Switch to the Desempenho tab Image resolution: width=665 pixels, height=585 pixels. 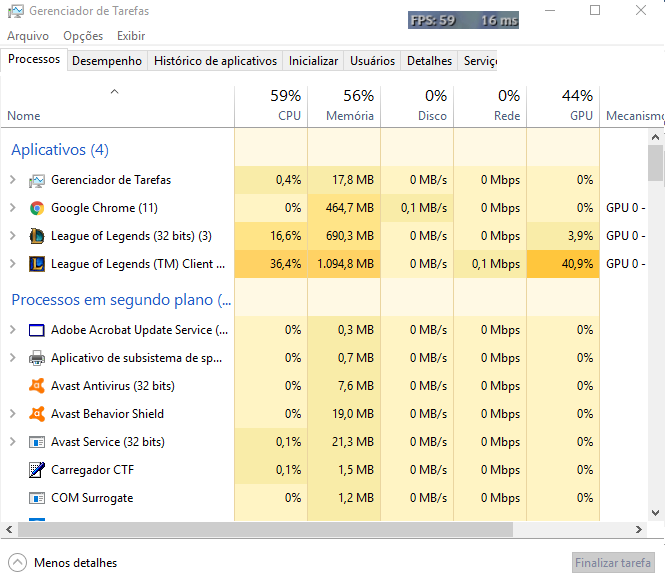(x=107, y=61)
